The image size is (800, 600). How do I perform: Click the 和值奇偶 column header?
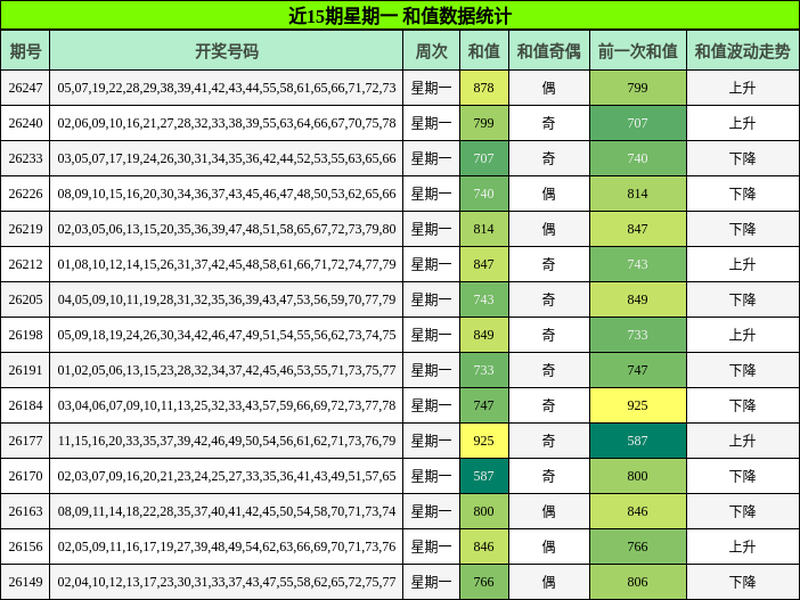[x=549, y=51]
